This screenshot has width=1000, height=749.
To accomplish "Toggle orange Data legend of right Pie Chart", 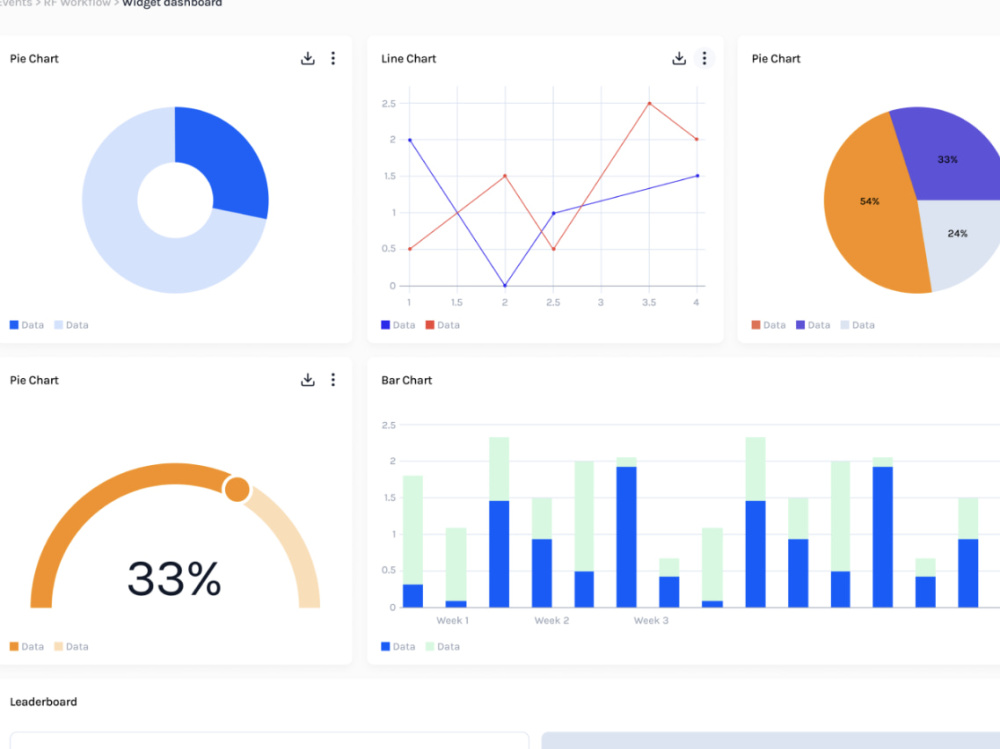I will click(x=768, y=325).
